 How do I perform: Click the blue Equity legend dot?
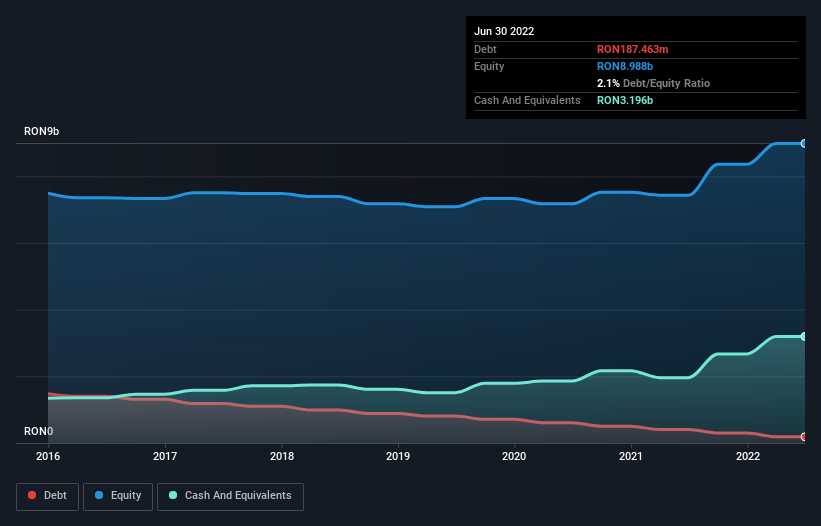click(99, 495)
